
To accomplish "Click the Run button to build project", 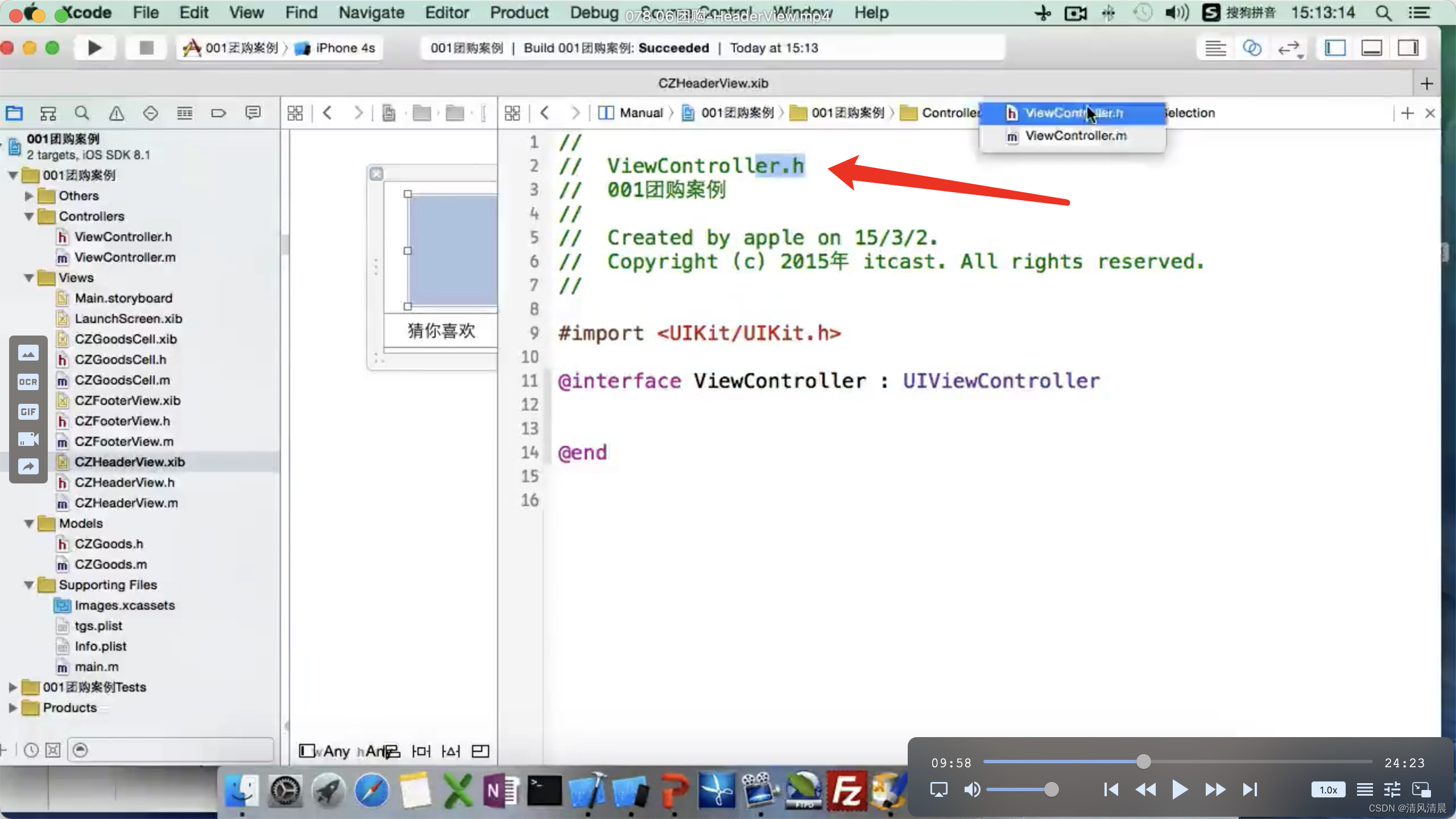I will pyautogui.click(x=94, y=48).
